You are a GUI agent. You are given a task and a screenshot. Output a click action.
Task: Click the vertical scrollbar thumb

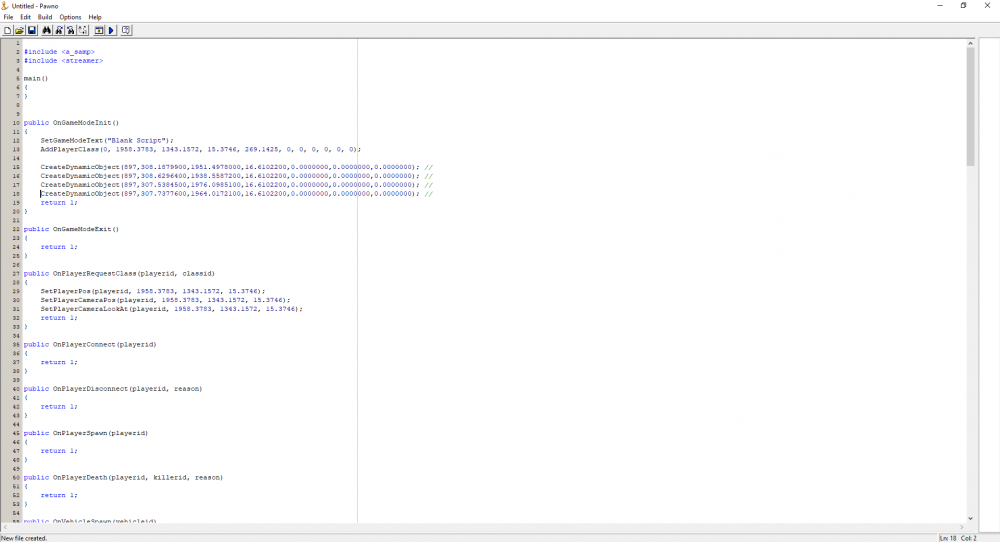point(970,106)
